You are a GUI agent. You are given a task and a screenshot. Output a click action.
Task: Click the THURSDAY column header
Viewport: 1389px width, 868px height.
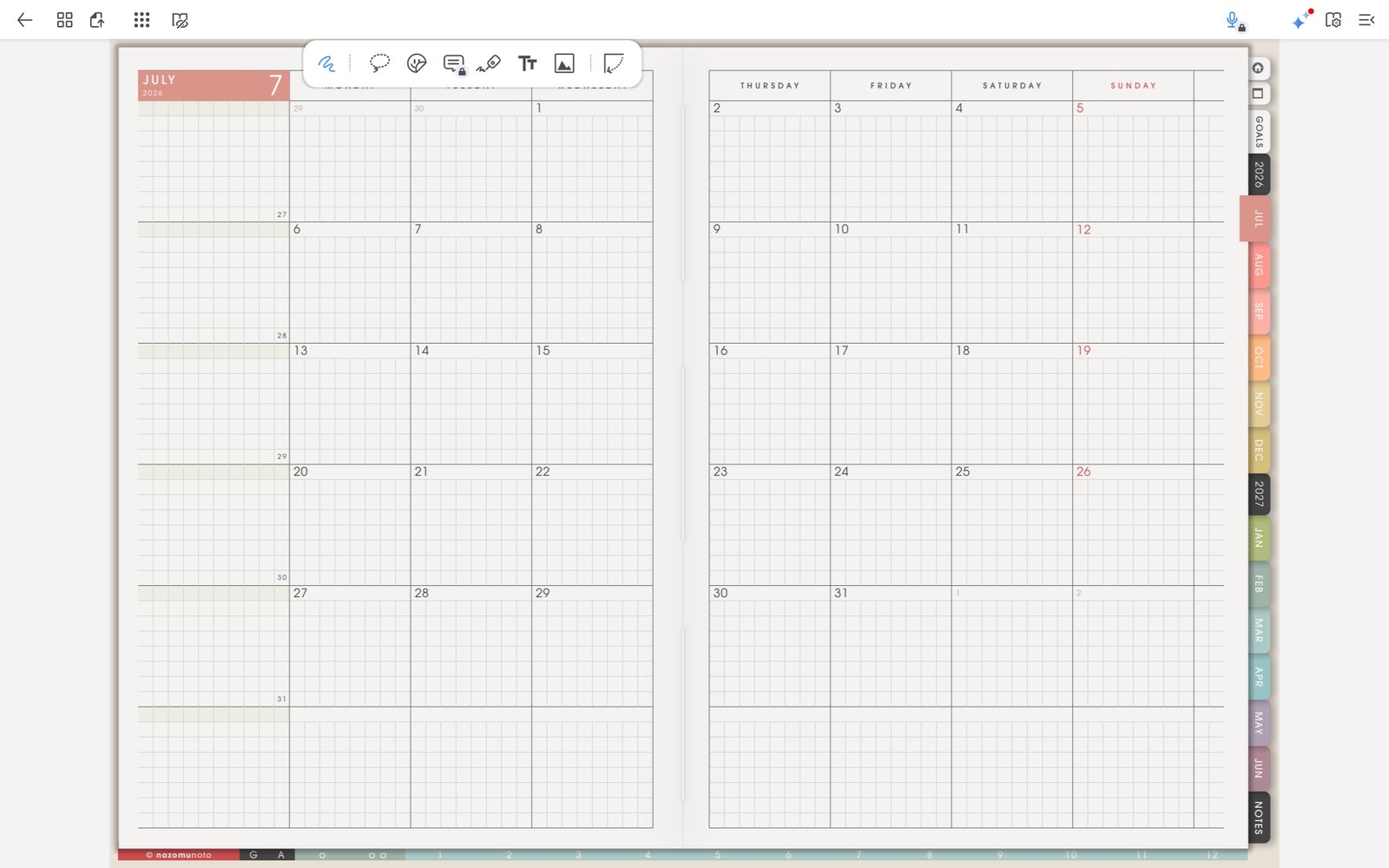[770, 86]
